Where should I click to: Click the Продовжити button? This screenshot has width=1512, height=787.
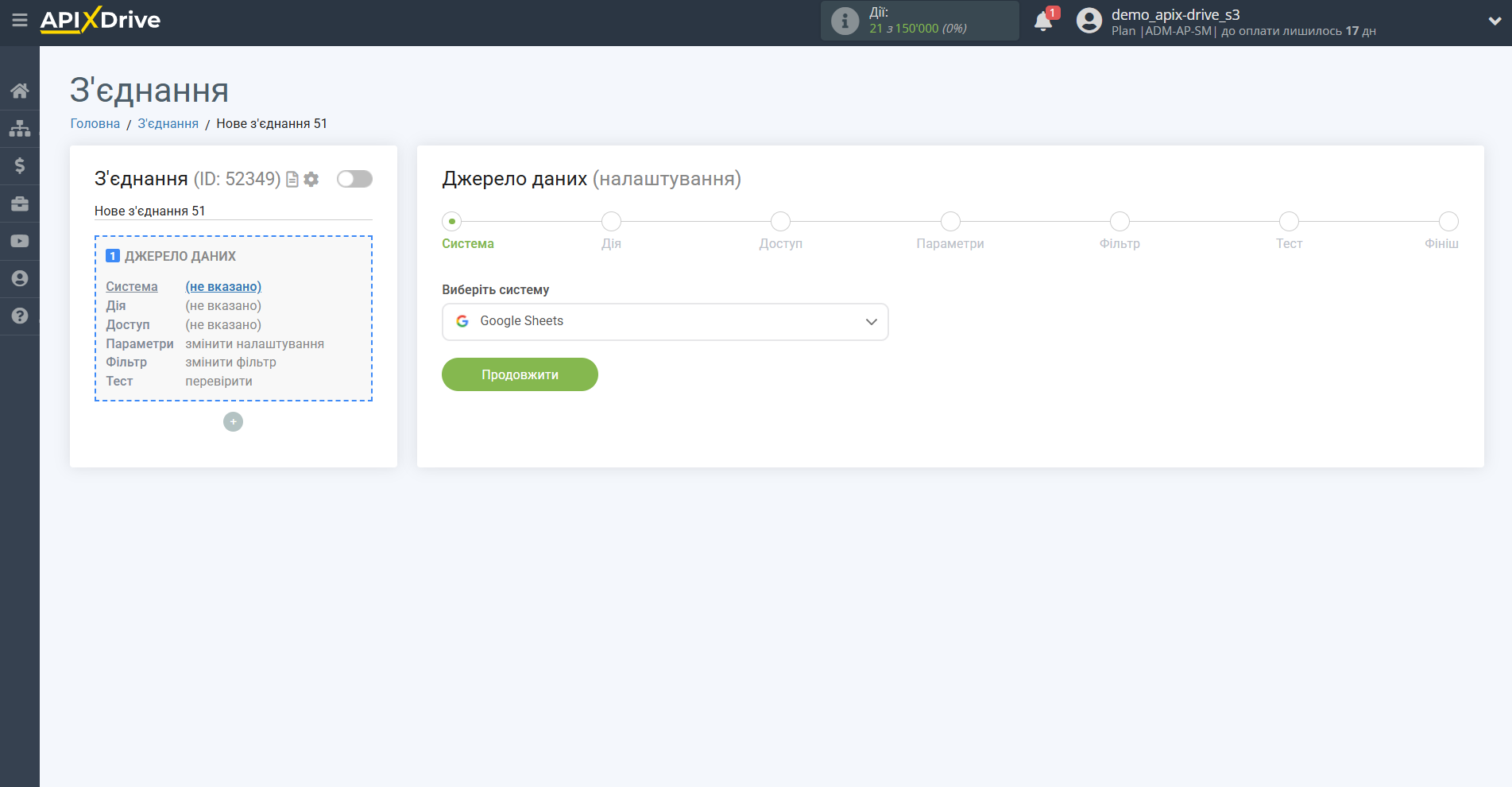pyautogui.click(x=520, y=374)
